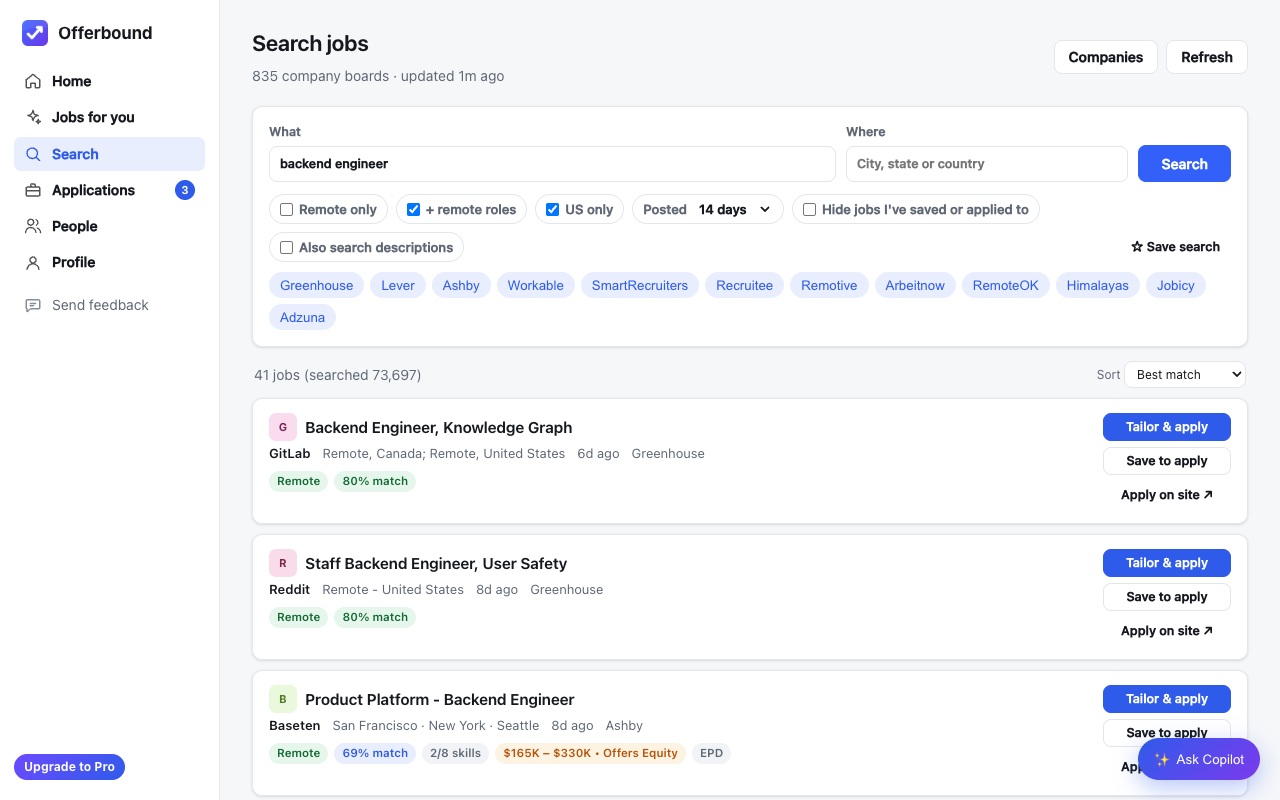The width and height of the screenshot is (1280, 800).
Task: Click Tailor & apply for Baseten job
Action: 1167,699
